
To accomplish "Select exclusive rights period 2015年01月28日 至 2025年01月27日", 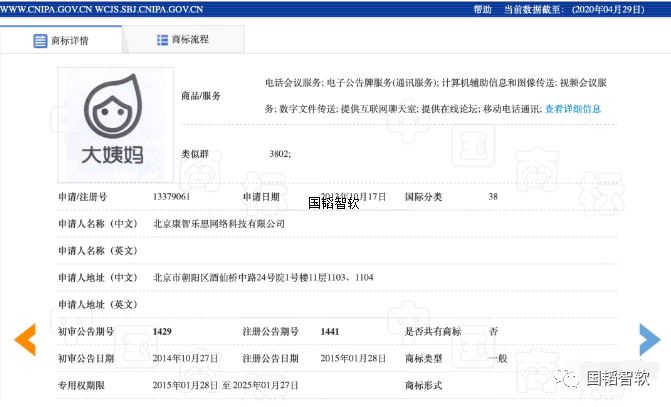I will tap(225, 385).
